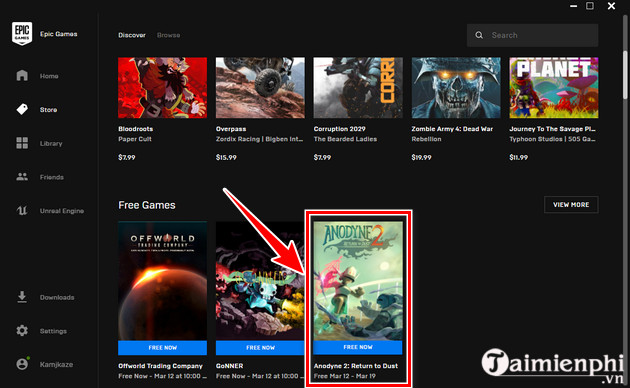This screenshot has width=630, height=388.
Task: Click the Corruption 2029 title text
Action: coord(340,129)
